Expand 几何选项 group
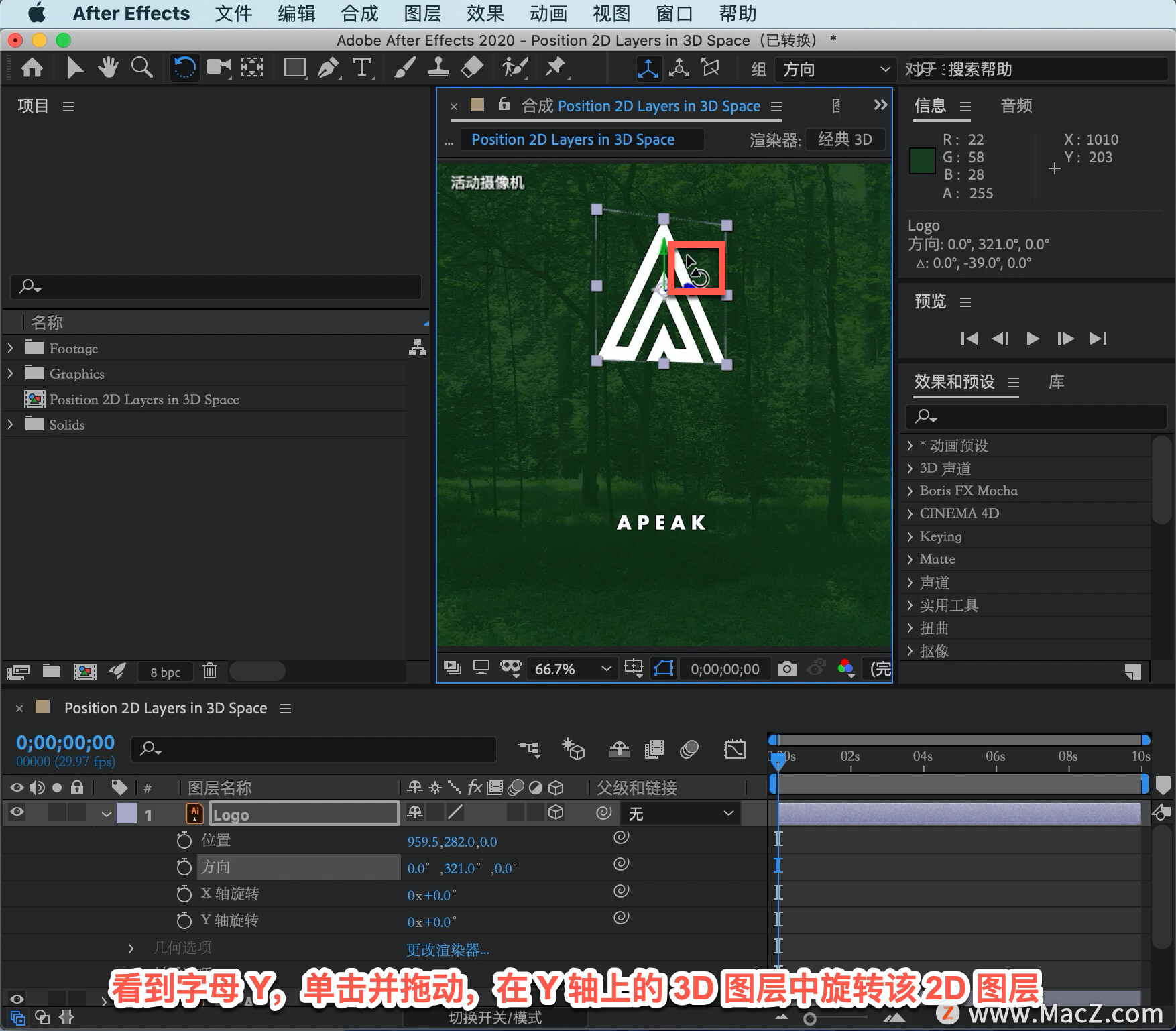 pyautogui.click(x=131, y=948)
